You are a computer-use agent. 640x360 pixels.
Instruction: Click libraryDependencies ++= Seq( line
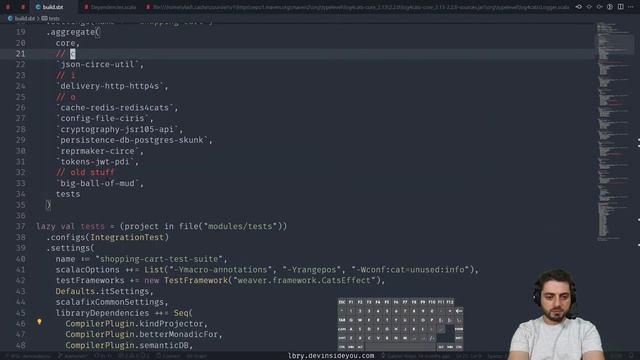124,313
